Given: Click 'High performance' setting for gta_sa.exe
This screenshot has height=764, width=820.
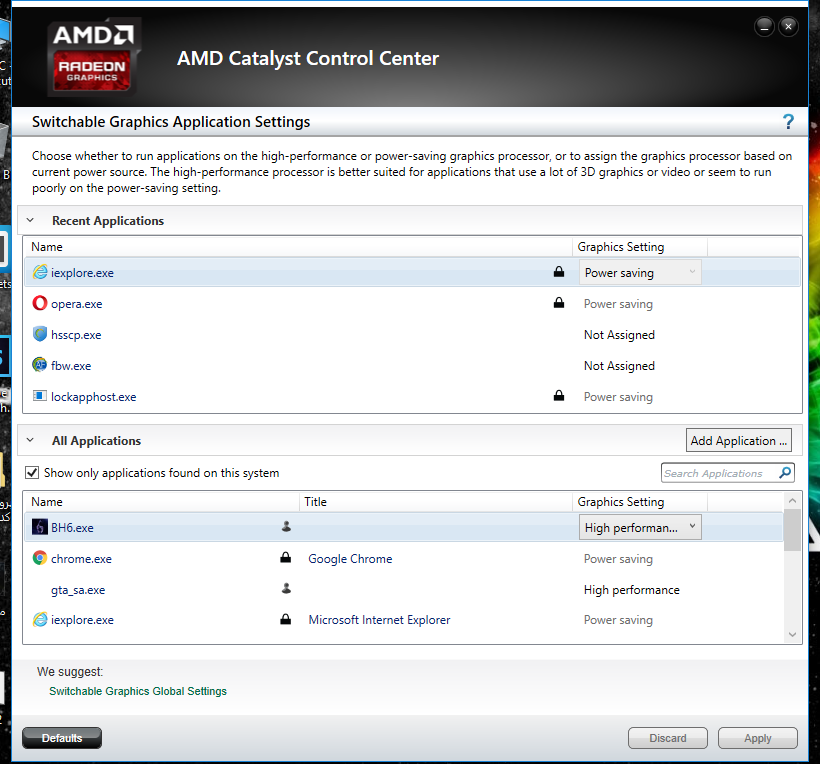Looking at the screenshot, I should (632, 590).
